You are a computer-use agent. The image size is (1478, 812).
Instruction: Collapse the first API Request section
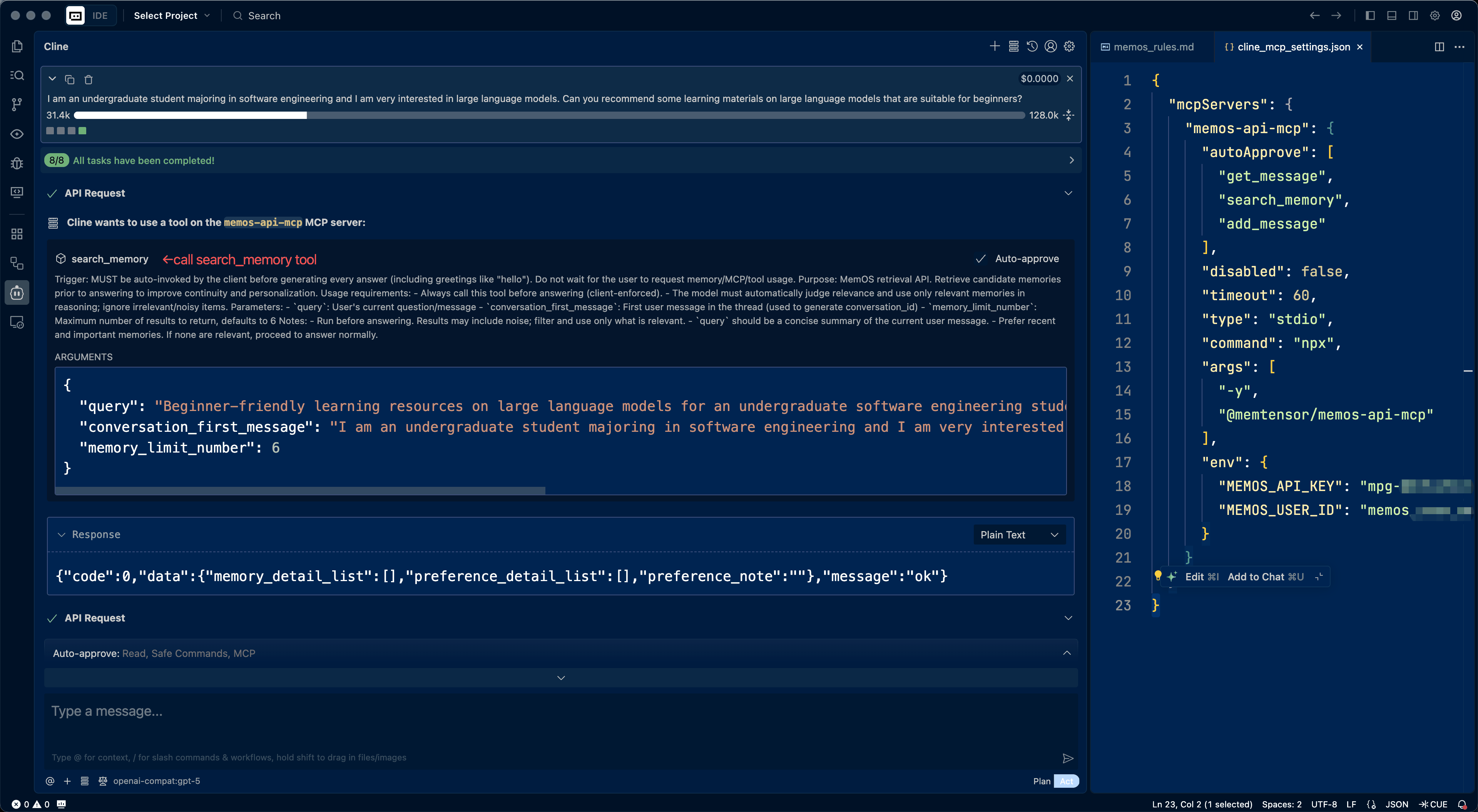(1068, 193)
